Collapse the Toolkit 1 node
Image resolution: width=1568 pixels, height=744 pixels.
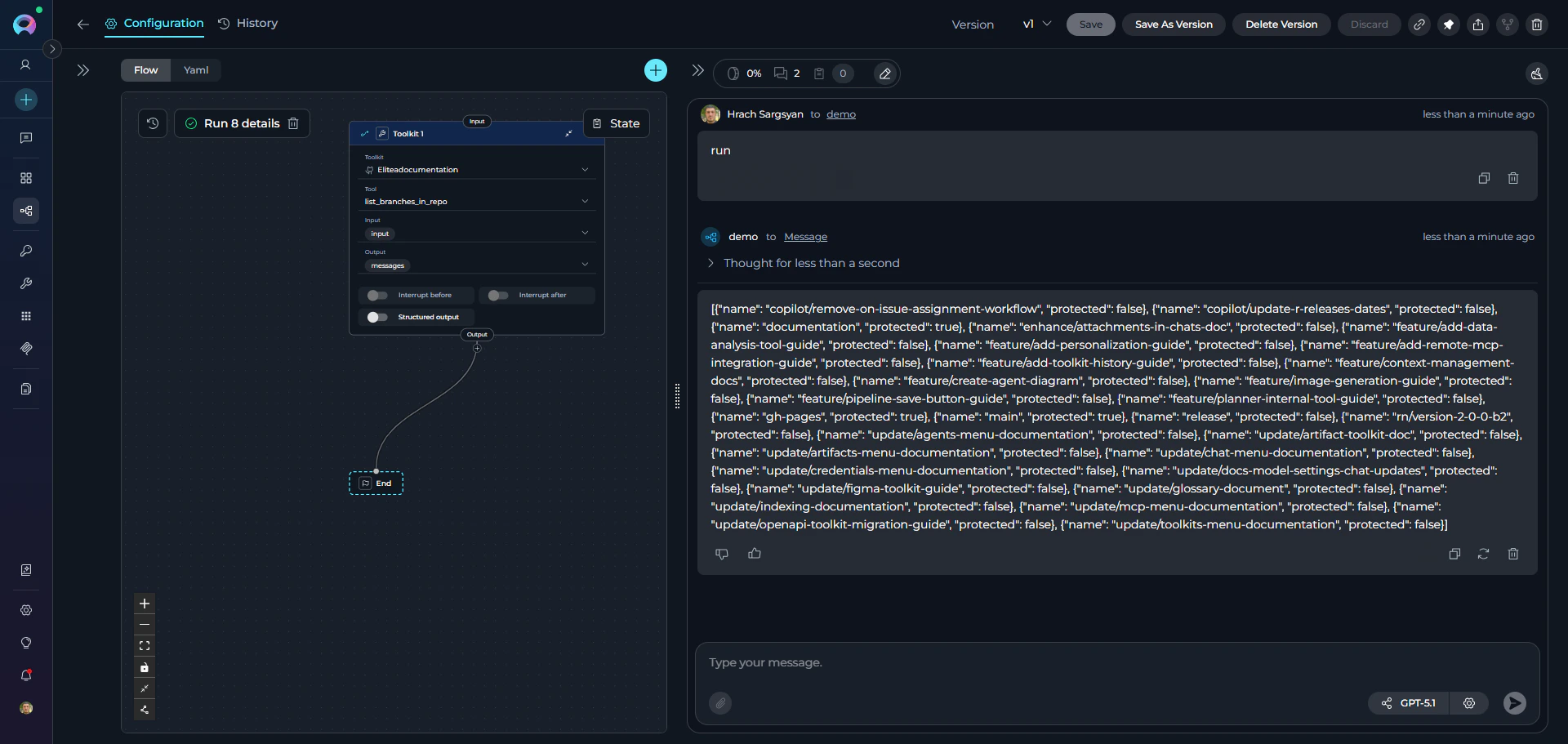568,133
